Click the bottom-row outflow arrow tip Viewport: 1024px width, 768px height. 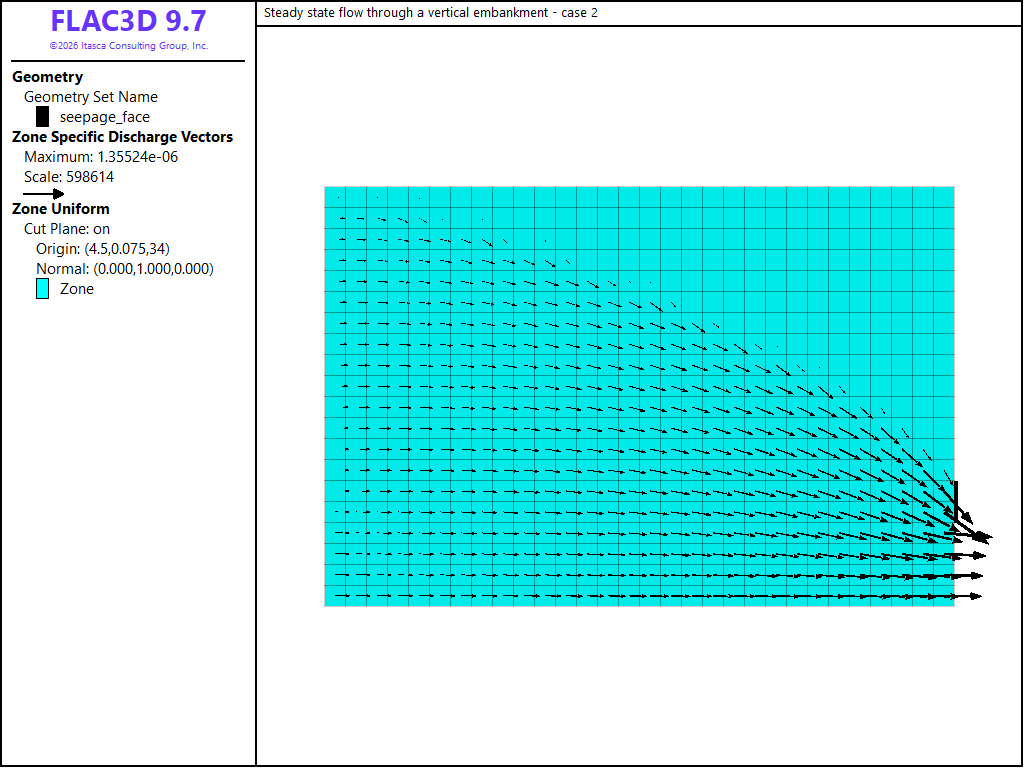coord(976,596)
